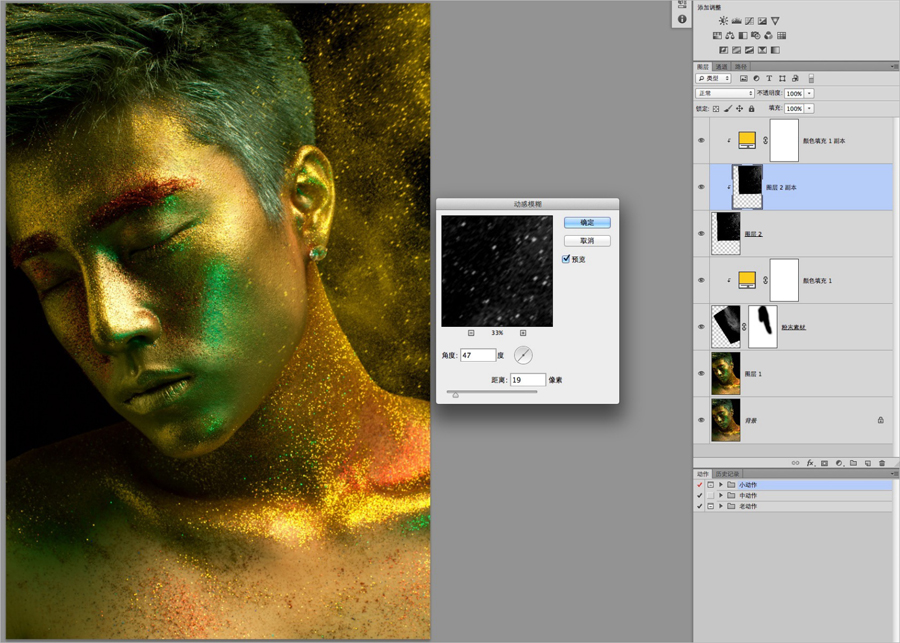Add a Posterize adjustment
Image resolution: width=900 pixels, height=643 pixels.
736,50
